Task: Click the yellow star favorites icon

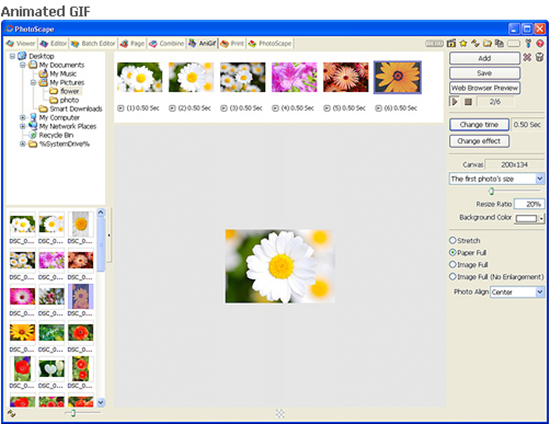Action: (x=463, y=43)
